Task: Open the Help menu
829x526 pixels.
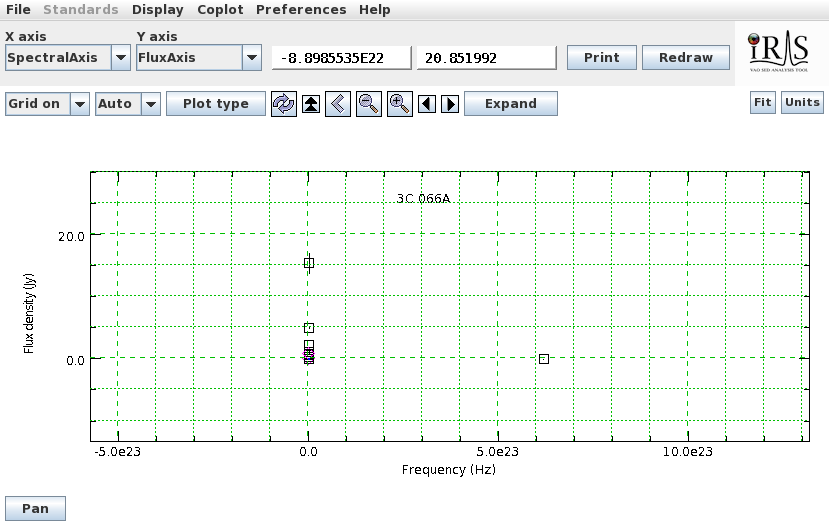Action: (374, 10)
